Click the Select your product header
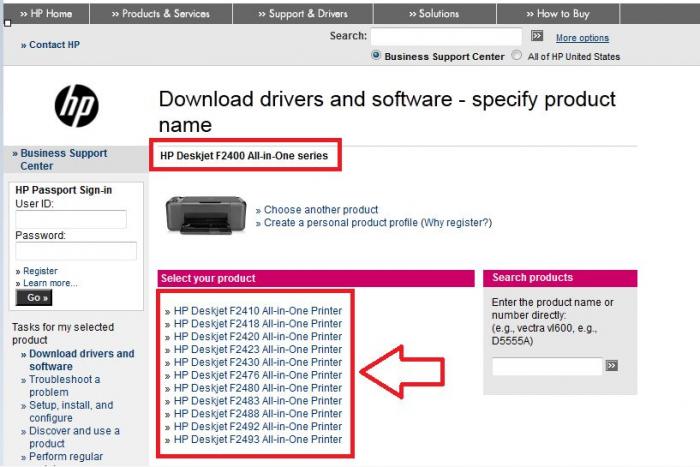This screenshot has height=467, width=700. pos(316,278)
